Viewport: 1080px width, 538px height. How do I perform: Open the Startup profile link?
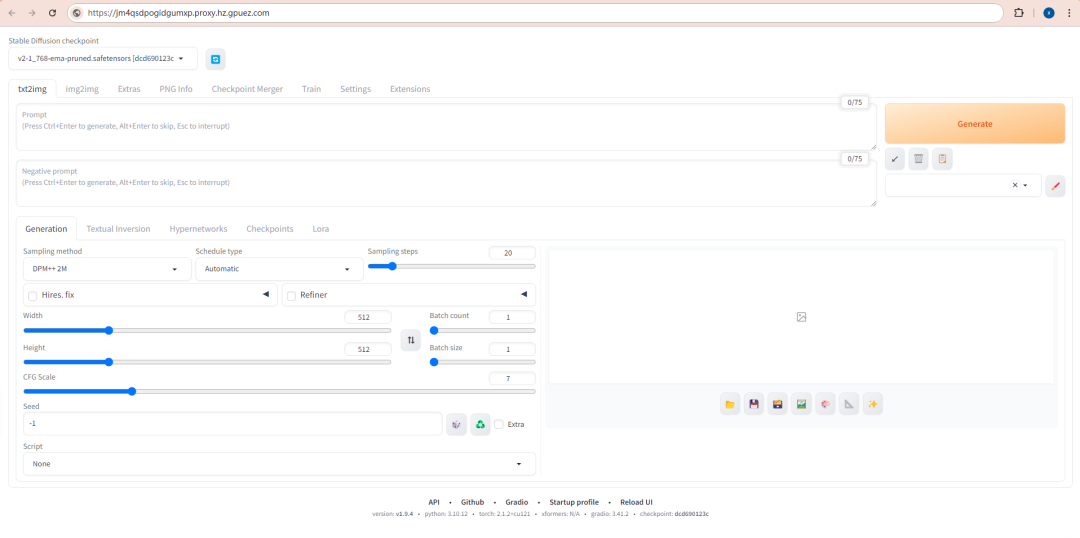574,502
